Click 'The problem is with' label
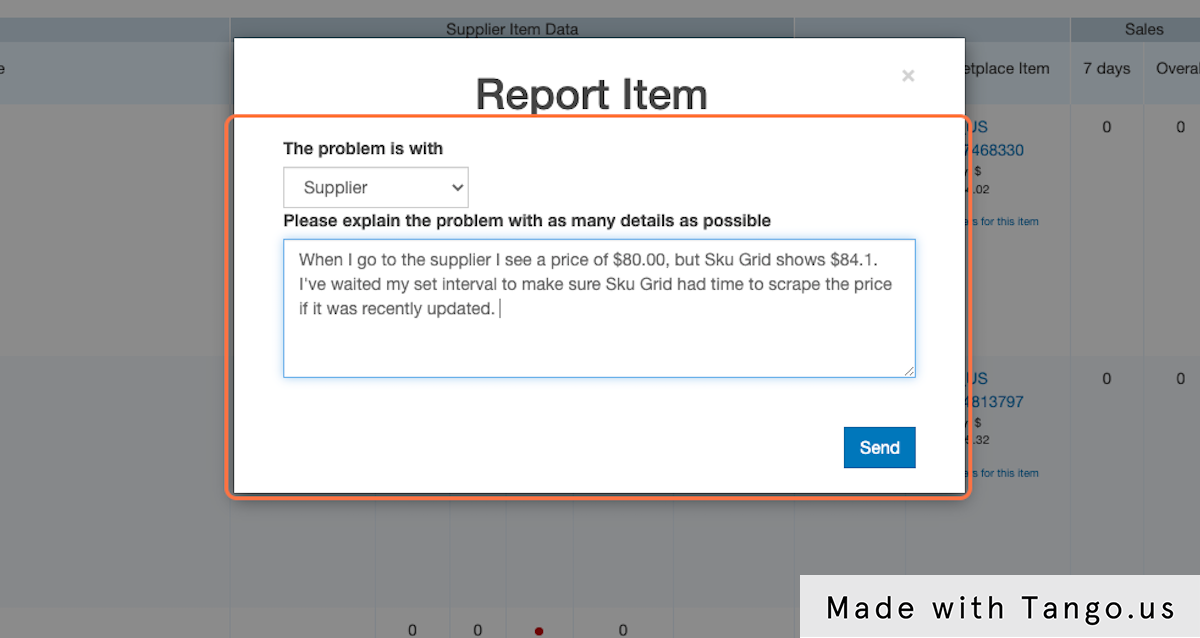Screen dimensions: 1200x638 click(363, 148)
